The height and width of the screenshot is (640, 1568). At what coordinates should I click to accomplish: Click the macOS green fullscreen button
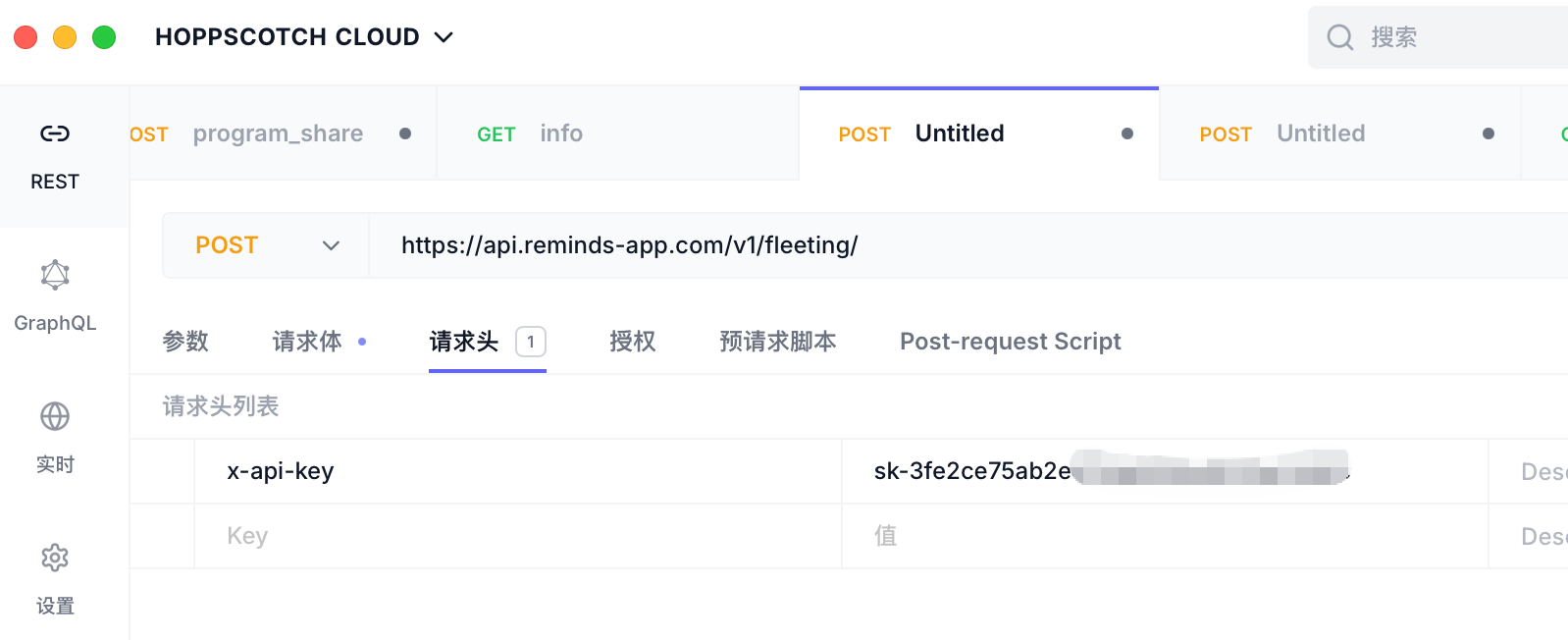[104, 37]
